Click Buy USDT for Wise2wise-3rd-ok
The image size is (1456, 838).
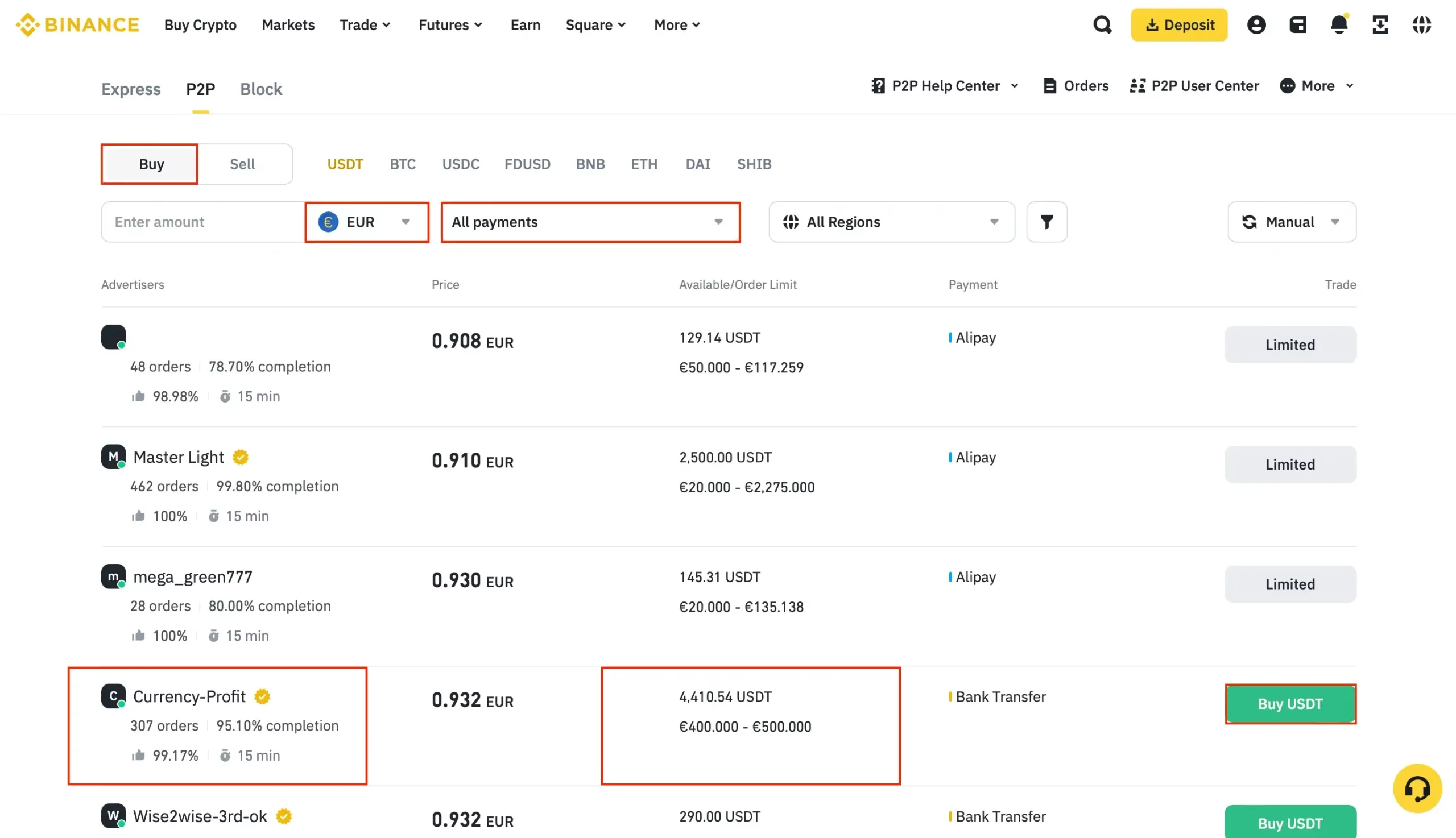click(1289, 823)
